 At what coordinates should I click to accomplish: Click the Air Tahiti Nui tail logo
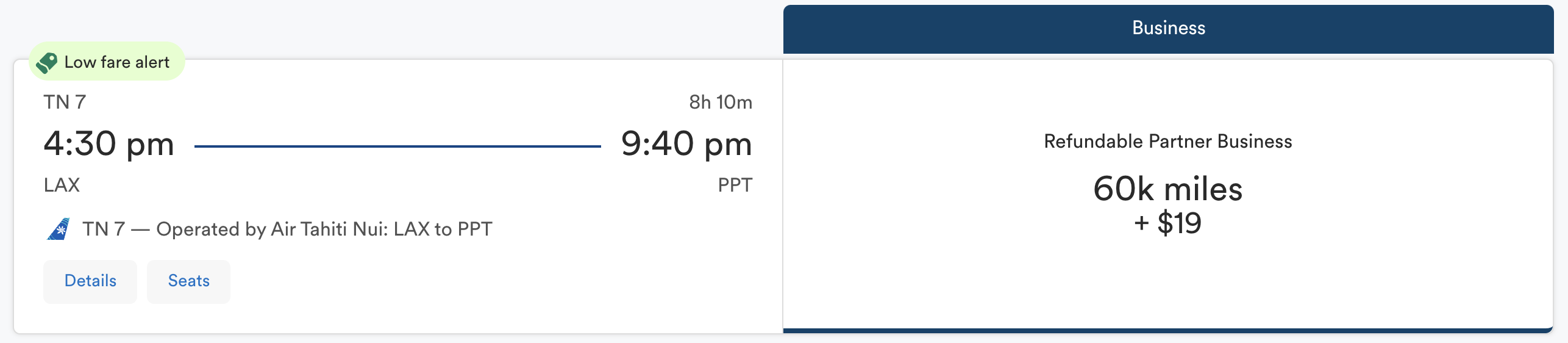tap(59, 229)
